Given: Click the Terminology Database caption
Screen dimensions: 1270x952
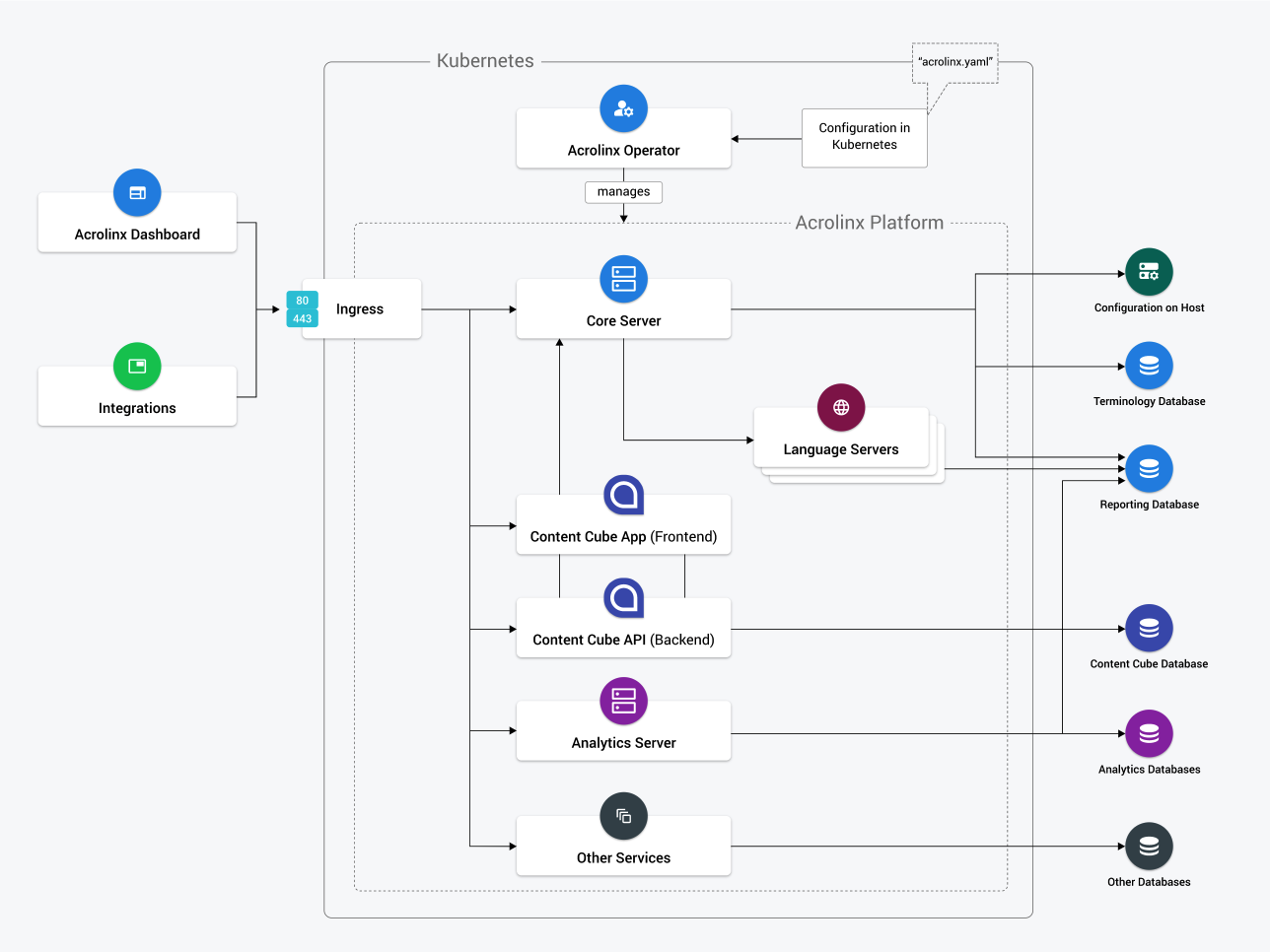Looking at the screenshot, I should pos(1149,401).
